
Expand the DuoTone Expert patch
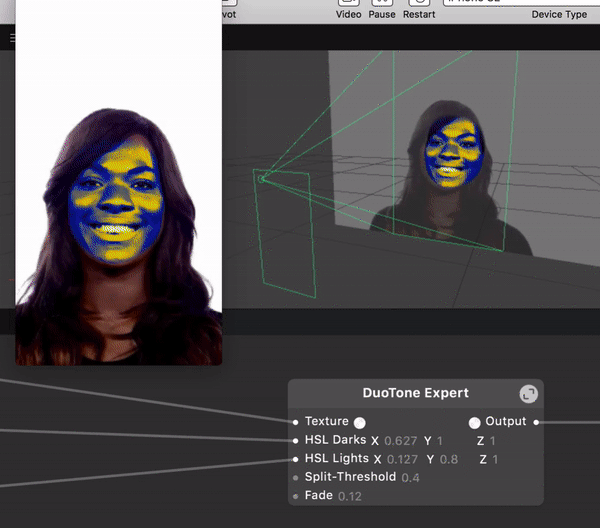click(x=528, y=394)
